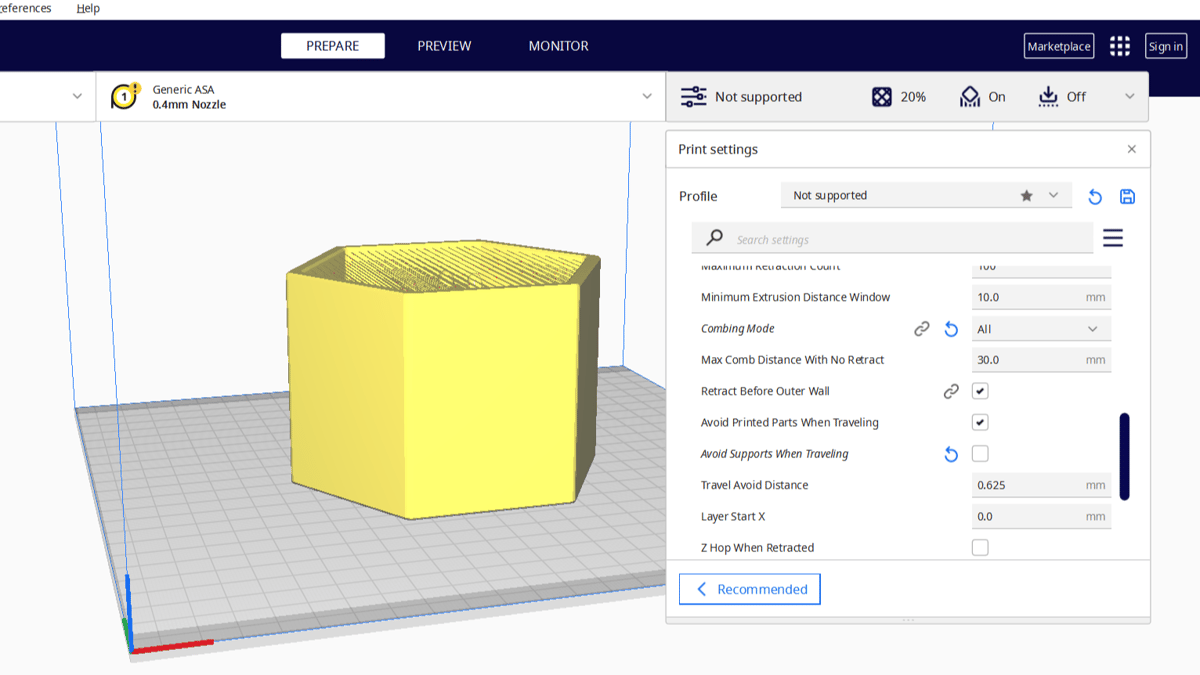Open the infill density settings icon
This screenshot has height=675, width=1200.
pos(881,96)
